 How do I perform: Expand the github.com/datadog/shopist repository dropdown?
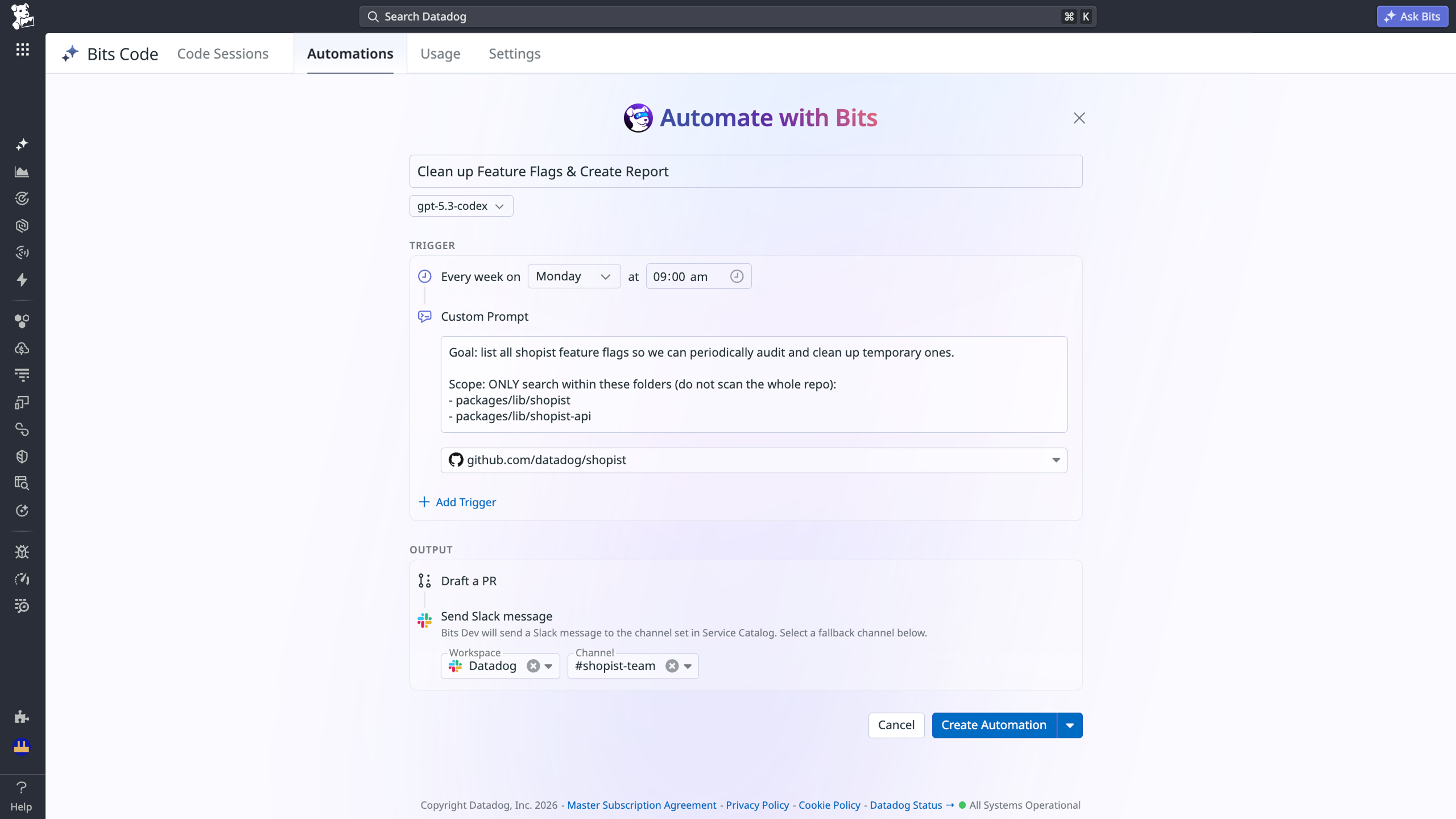tap(1056, 460)
